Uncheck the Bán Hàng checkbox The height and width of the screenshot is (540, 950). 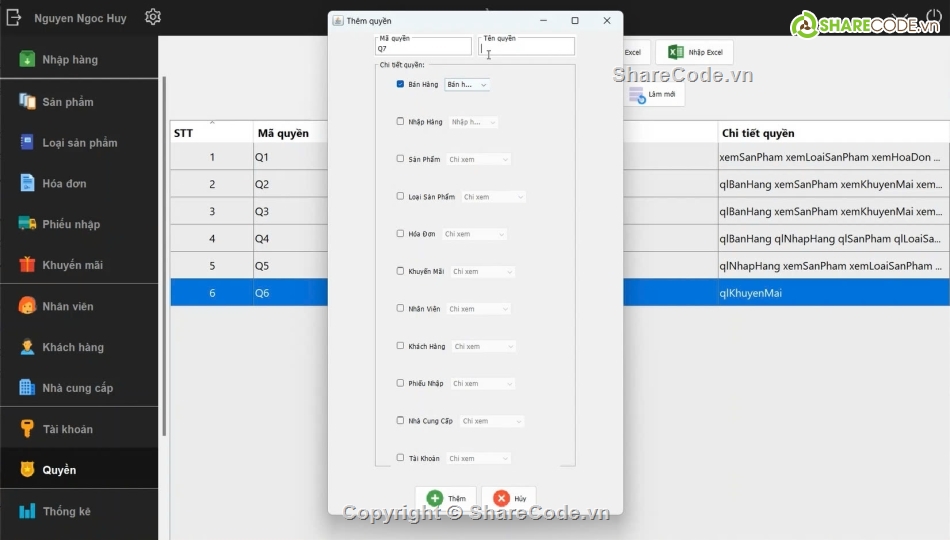tap(400, 84)
